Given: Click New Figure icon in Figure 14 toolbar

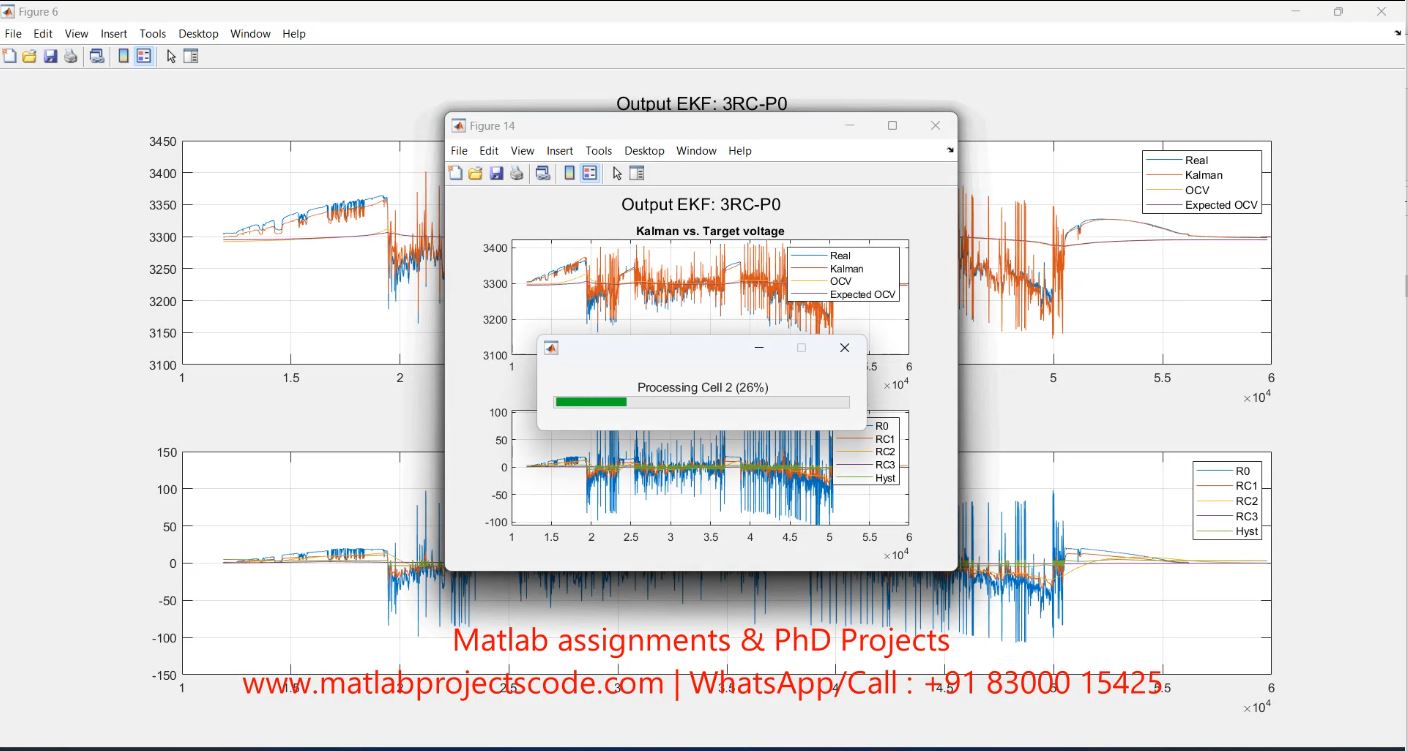Looking at the screenshot, I should [x=456, y=173].
